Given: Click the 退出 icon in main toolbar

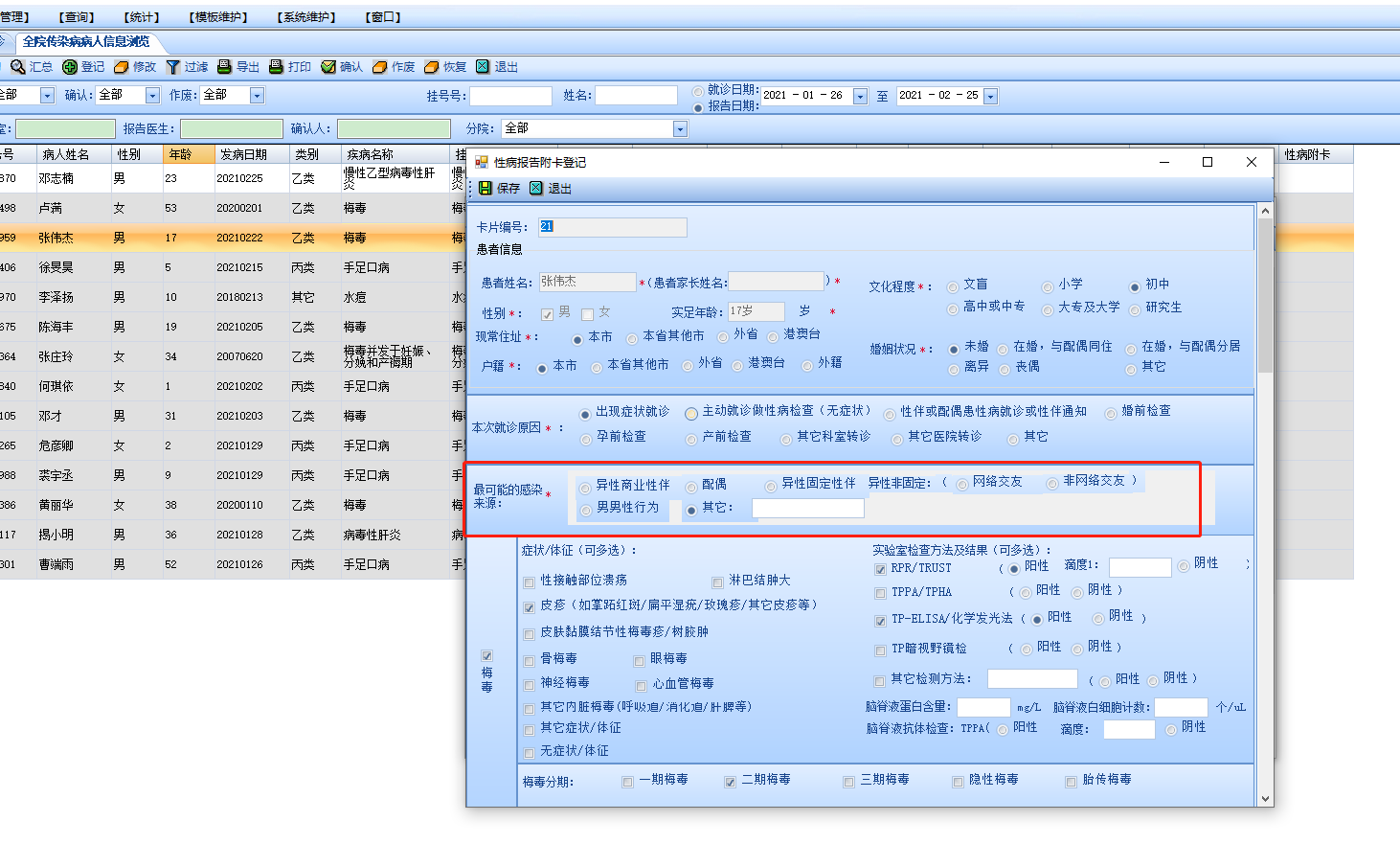Looking at the screenshot, I should click(x=484, y=67).
